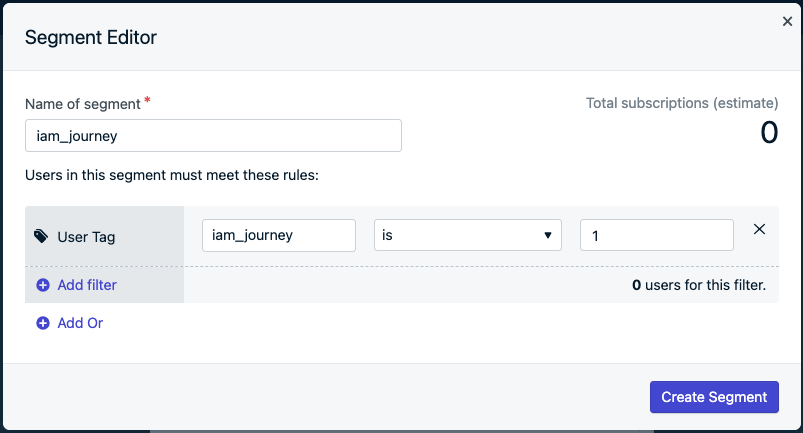803x433 pixels.
Task: Focus the tag value field containing 1
Action: 657,235
